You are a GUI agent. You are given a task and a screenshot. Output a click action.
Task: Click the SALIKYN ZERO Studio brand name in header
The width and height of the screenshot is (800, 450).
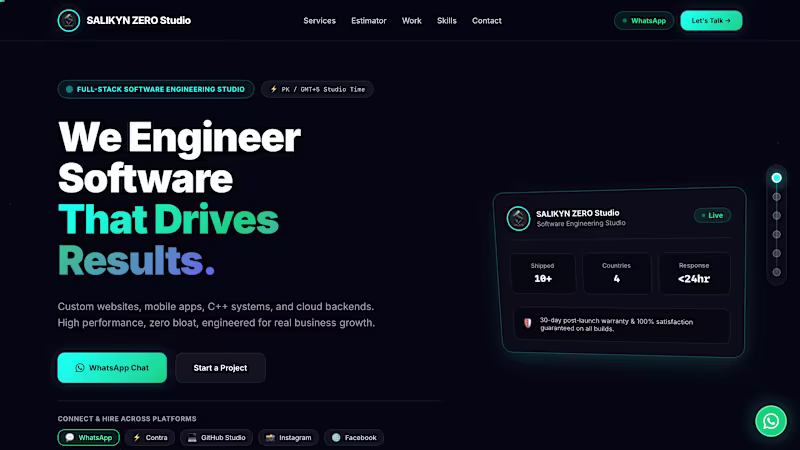(138, 20)
